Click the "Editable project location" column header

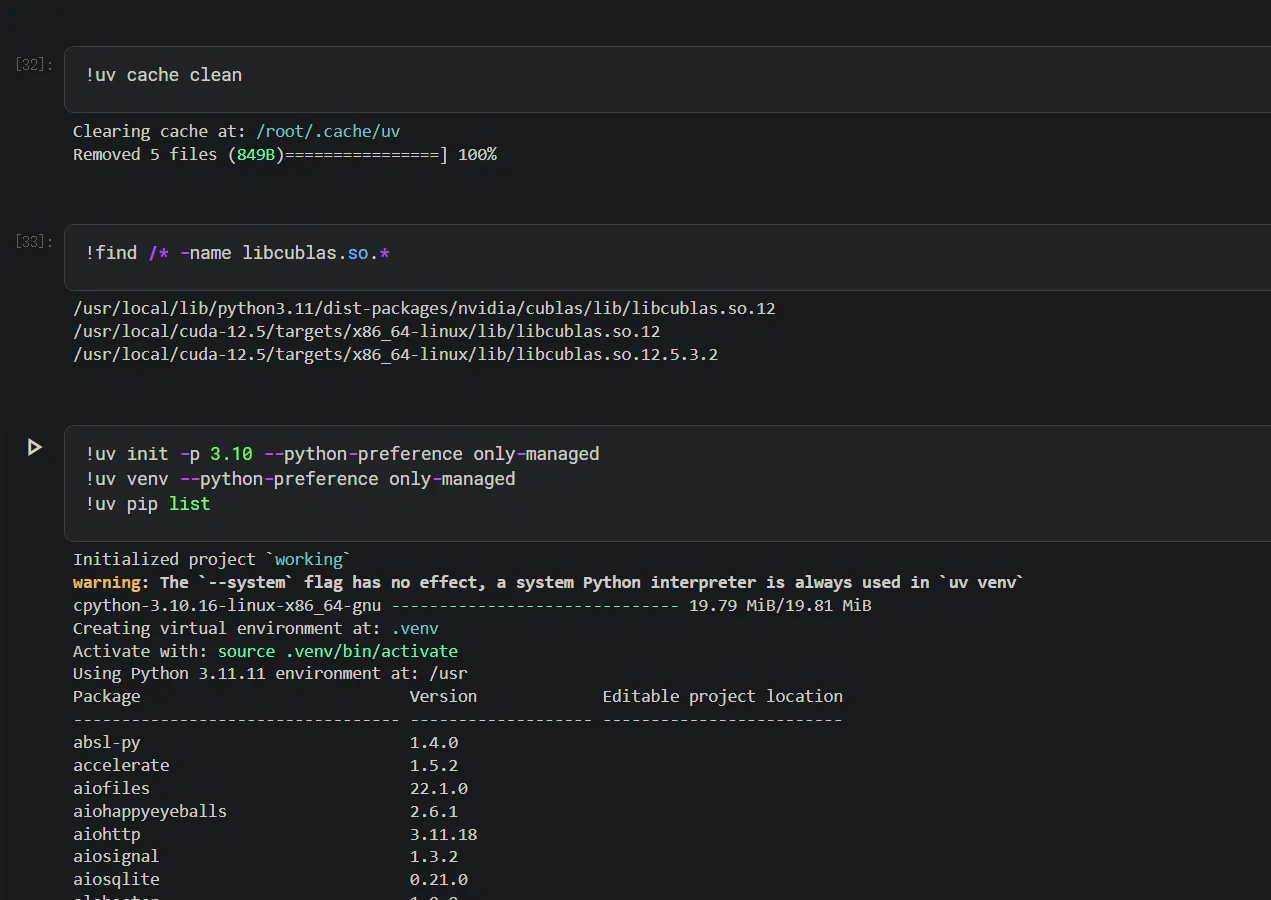click(722, 696)
